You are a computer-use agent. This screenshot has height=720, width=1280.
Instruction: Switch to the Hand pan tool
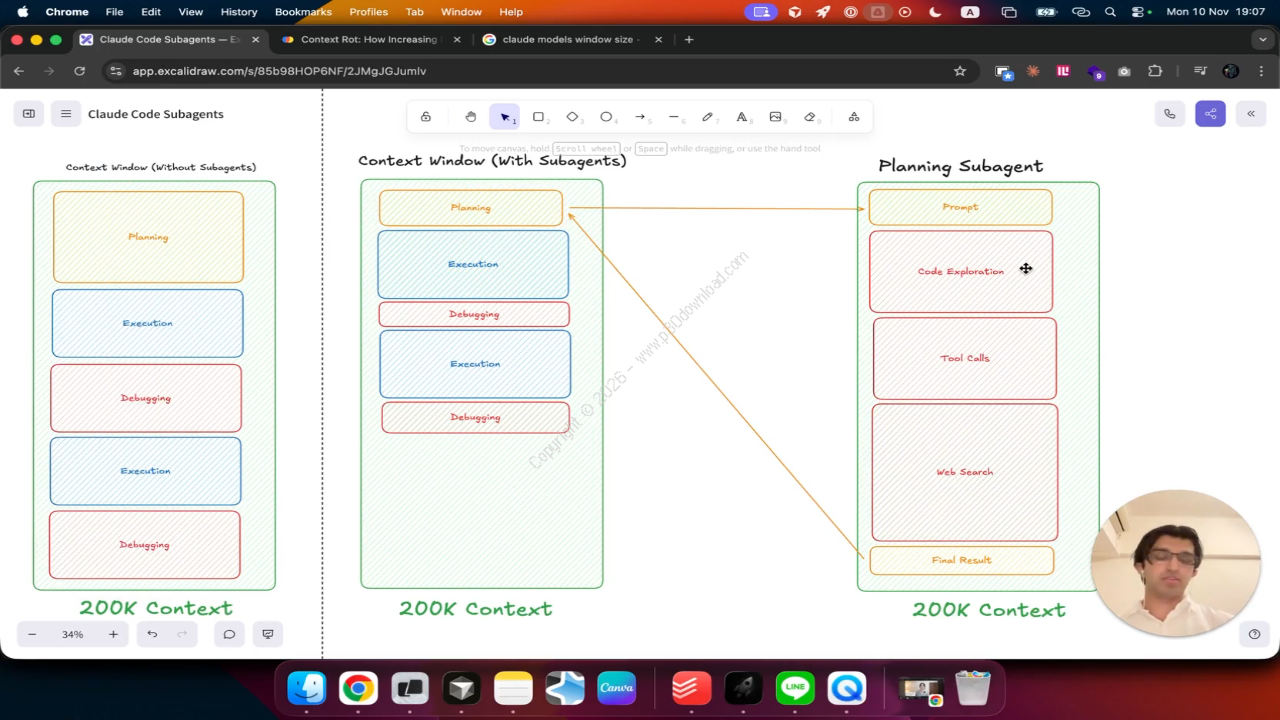tap(471, 117)
